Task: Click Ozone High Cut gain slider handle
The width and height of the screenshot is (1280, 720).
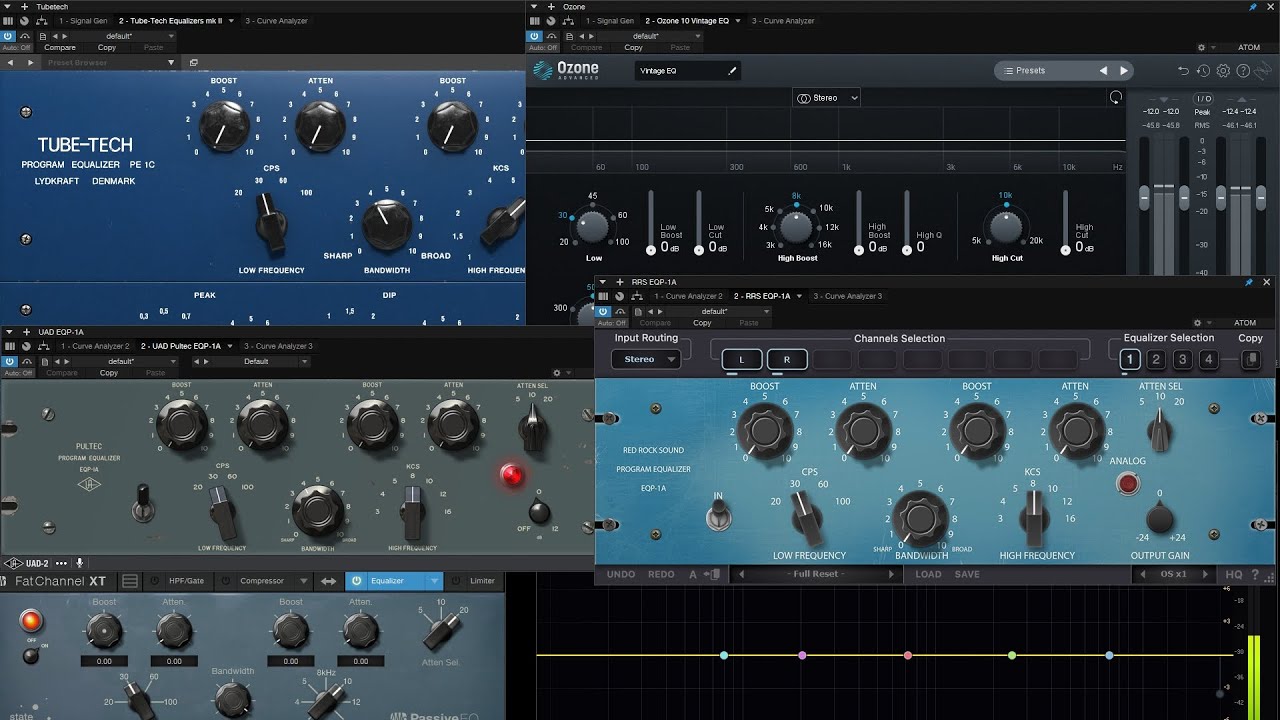Action: point(1066,249)
